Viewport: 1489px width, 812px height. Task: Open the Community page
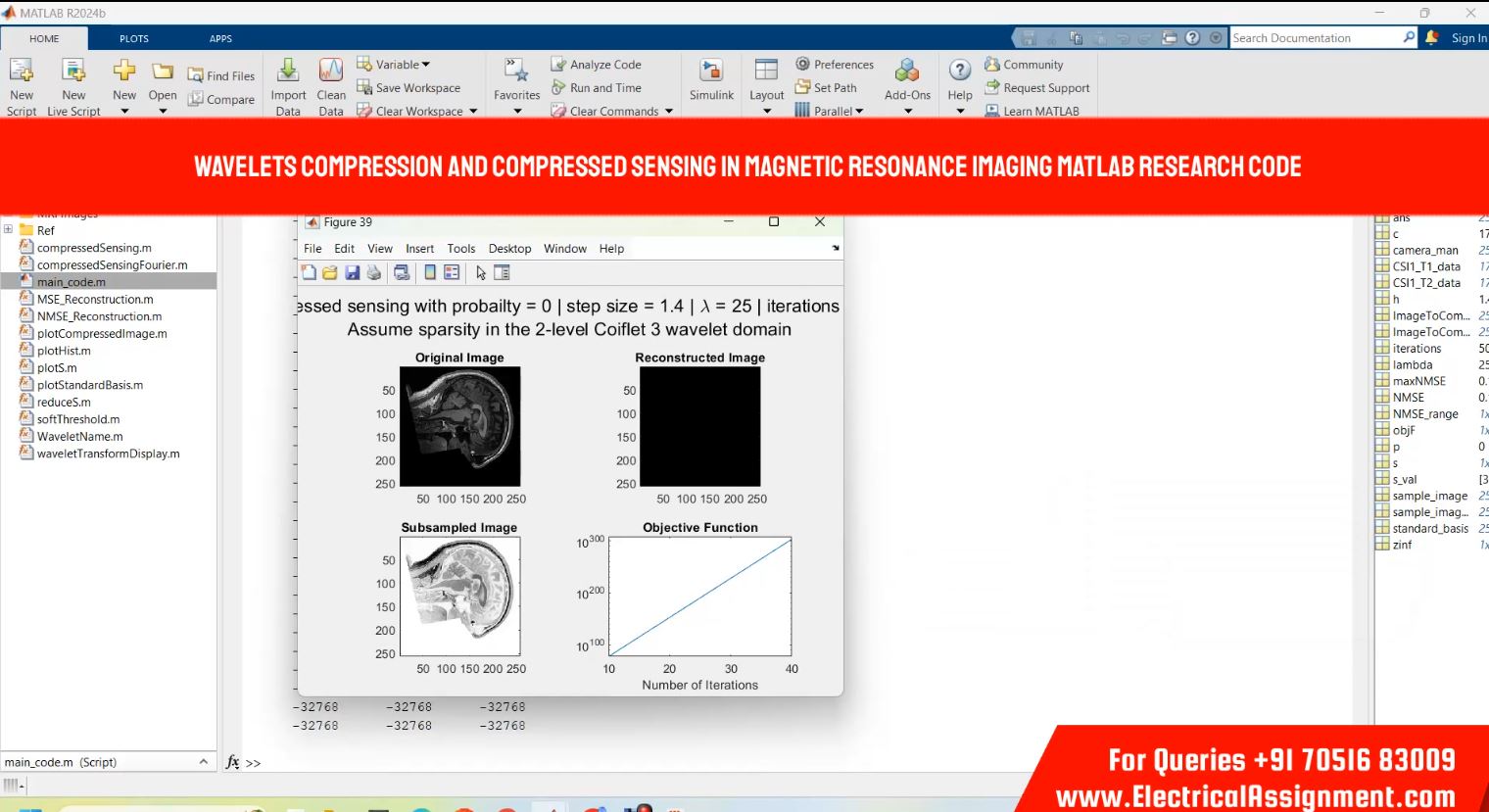tap(1024, 64)
